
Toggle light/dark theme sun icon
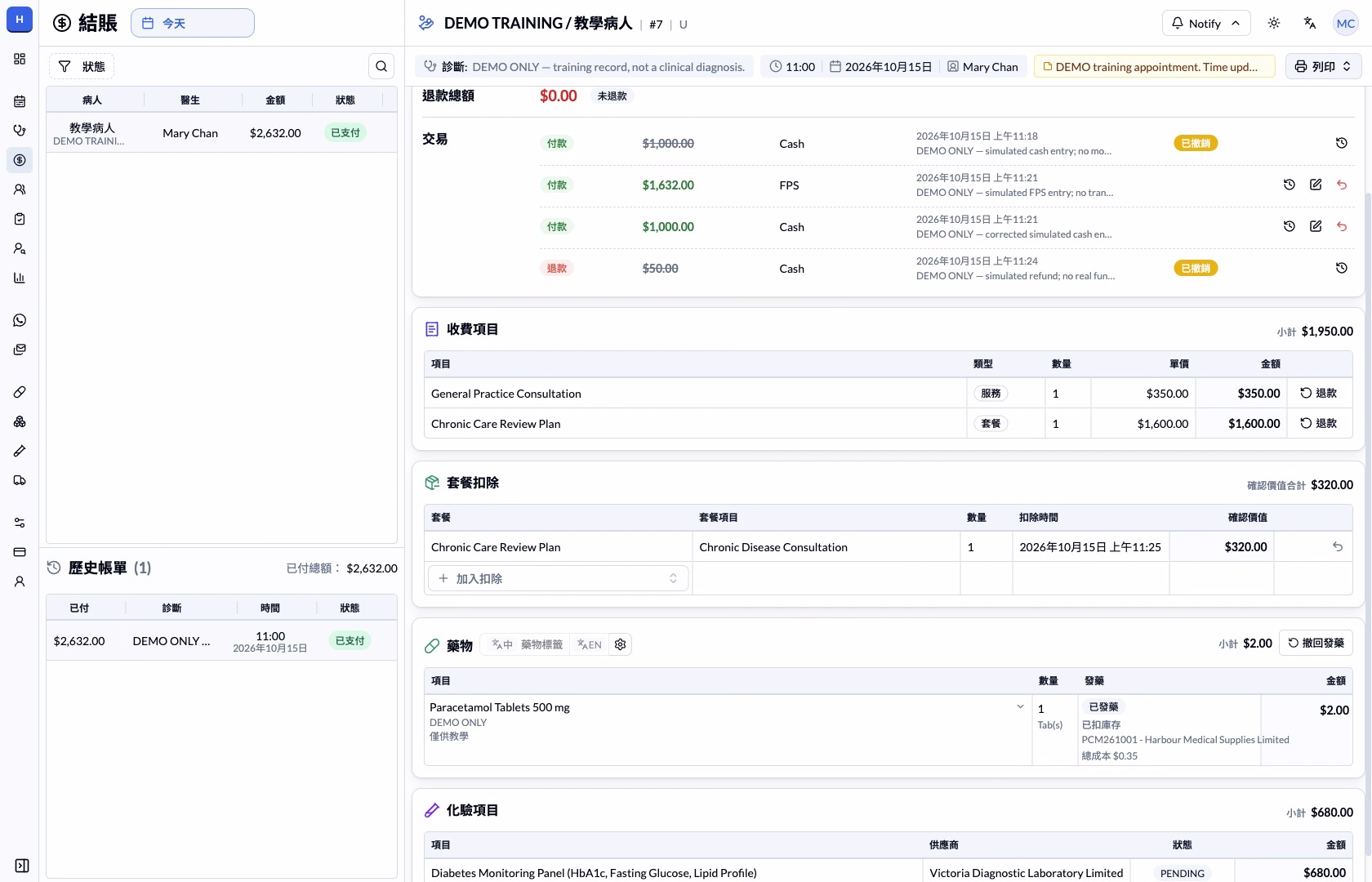point(1274,23)
